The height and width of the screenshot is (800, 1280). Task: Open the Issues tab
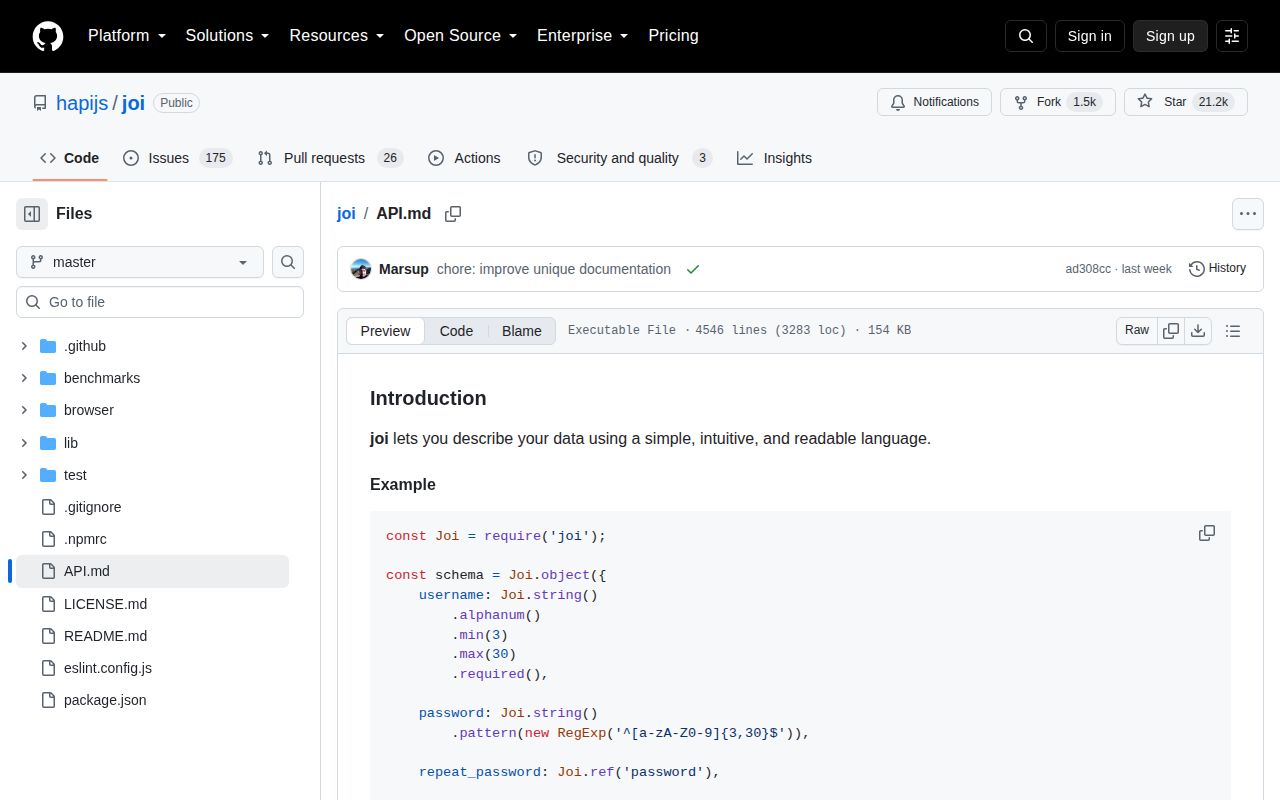[177, 158]
